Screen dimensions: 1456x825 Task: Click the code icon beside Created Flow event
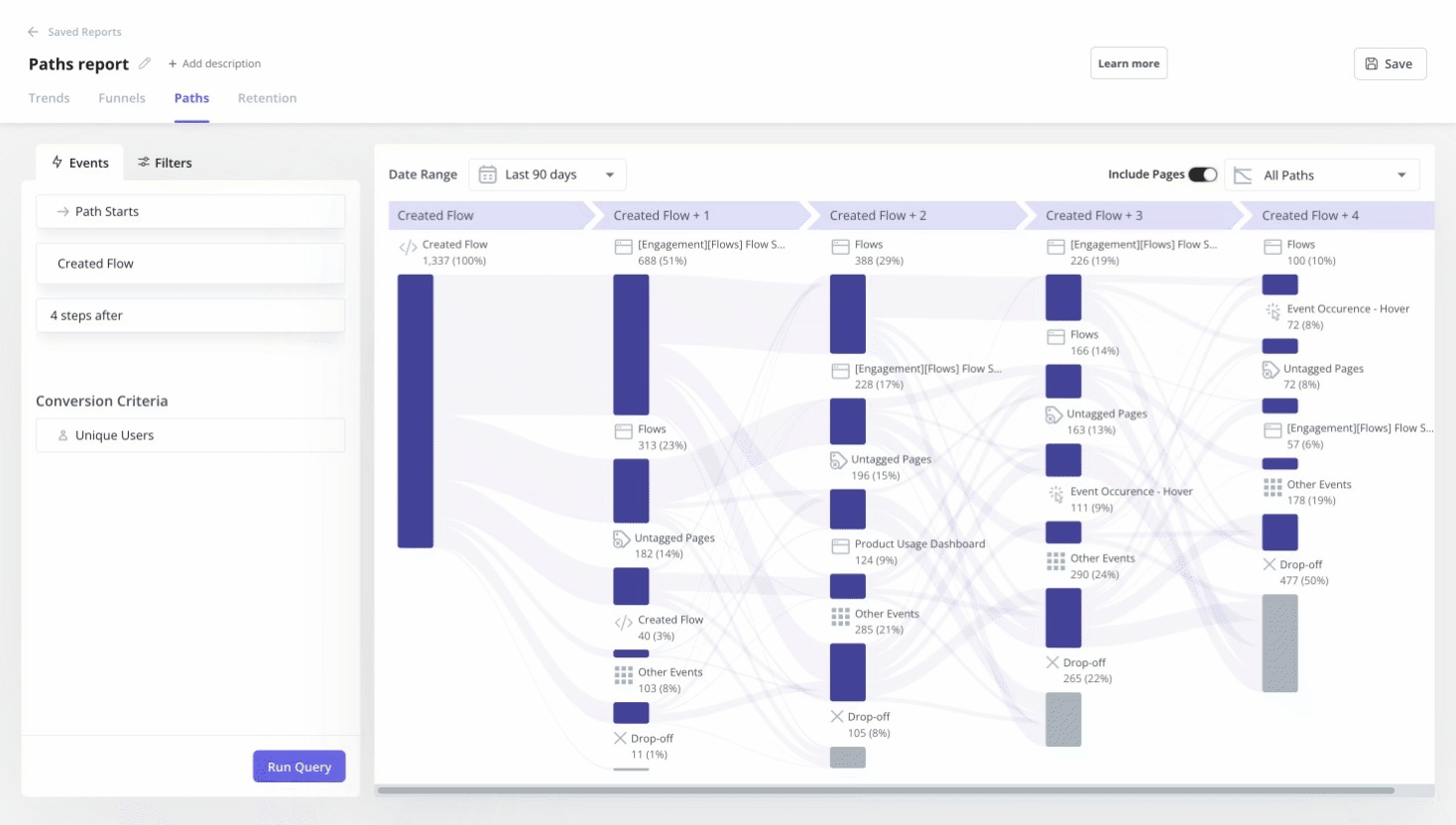coord(409,244)
